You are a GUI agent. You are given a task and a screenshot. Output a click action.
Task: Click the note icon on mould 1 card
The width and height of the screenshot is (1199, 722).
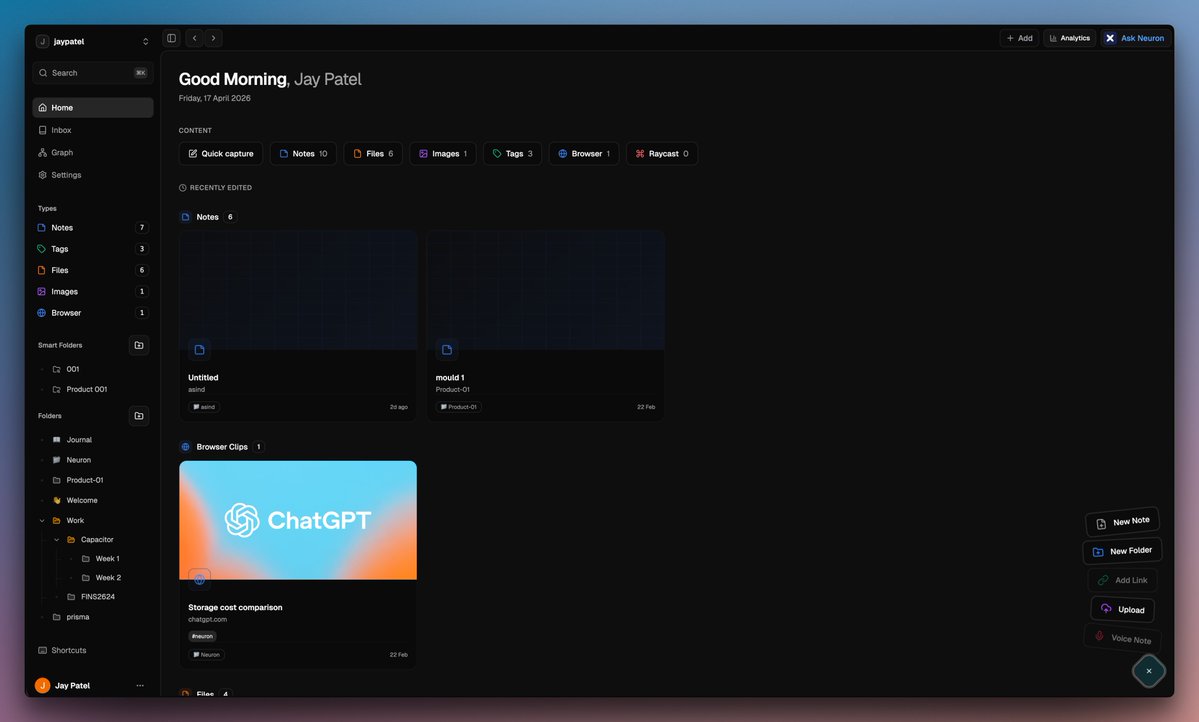point(447,350)
